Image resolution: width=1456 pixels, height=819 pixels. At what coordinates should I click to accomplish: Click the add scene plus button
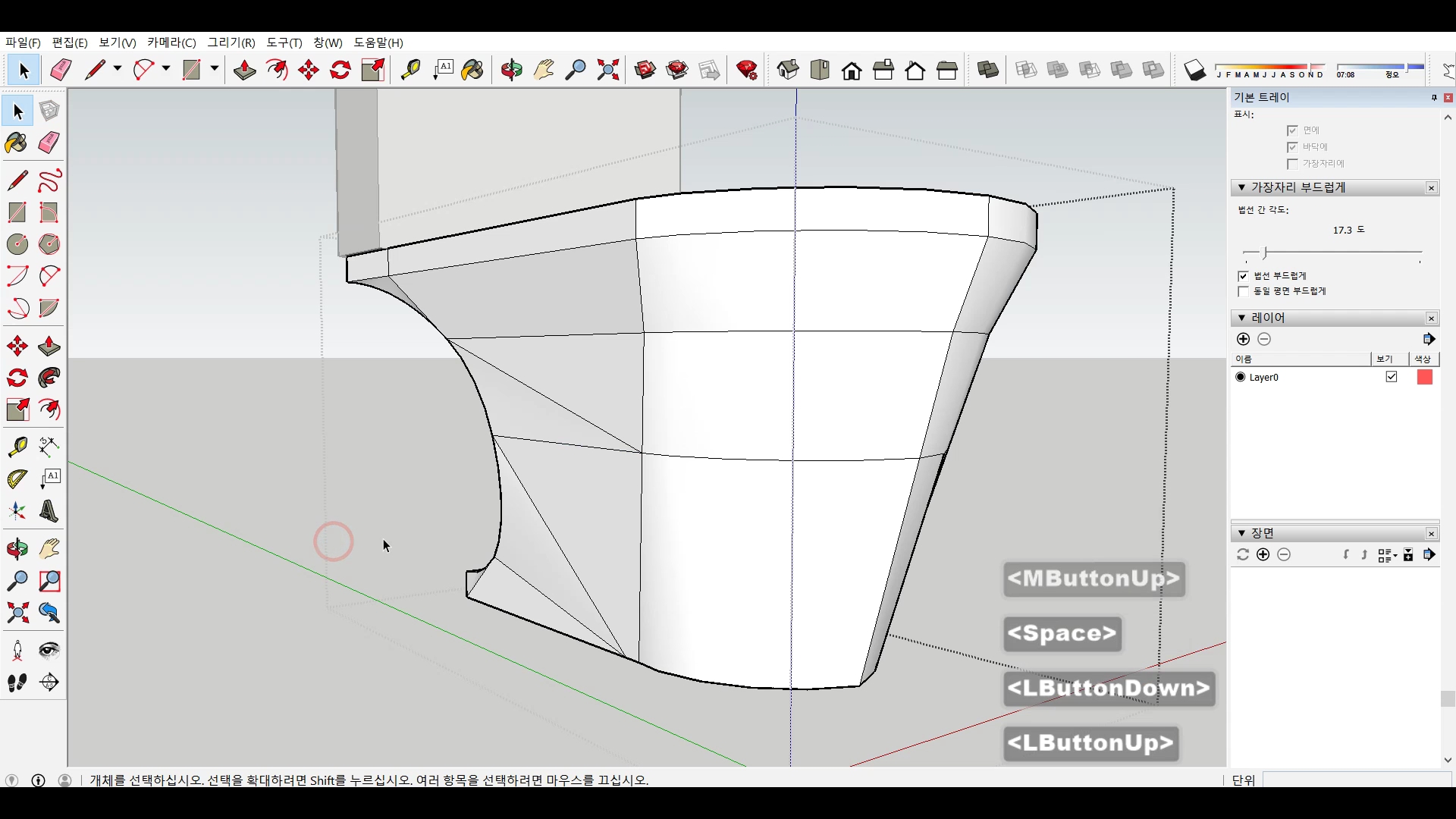(x=1263, y=555)
